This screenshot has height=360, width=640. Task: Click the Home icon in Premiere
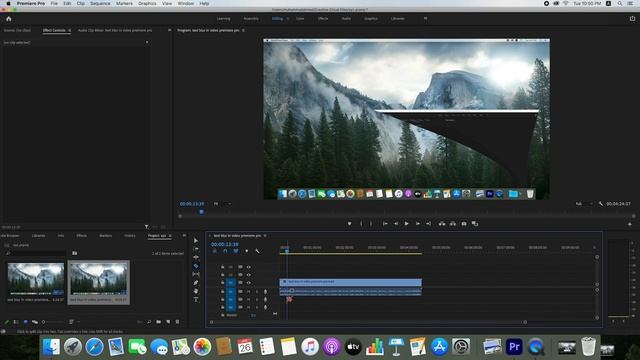click(9, 19)
